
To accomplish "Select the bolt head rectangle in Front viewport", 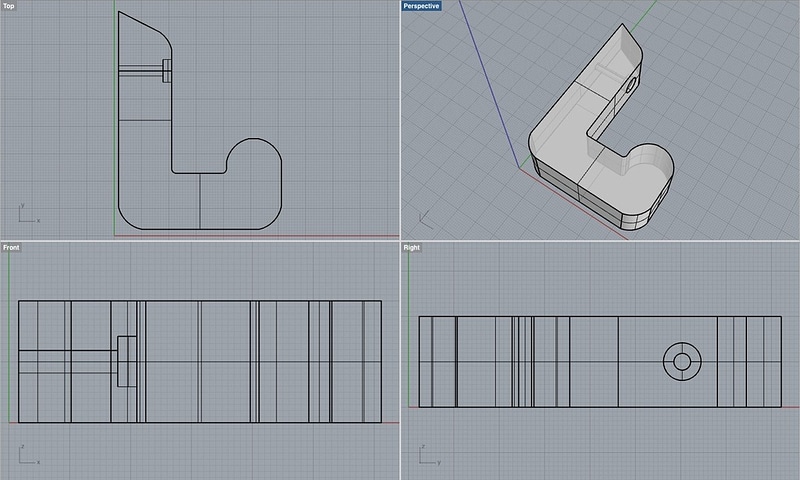I will (x=127, y=361).
